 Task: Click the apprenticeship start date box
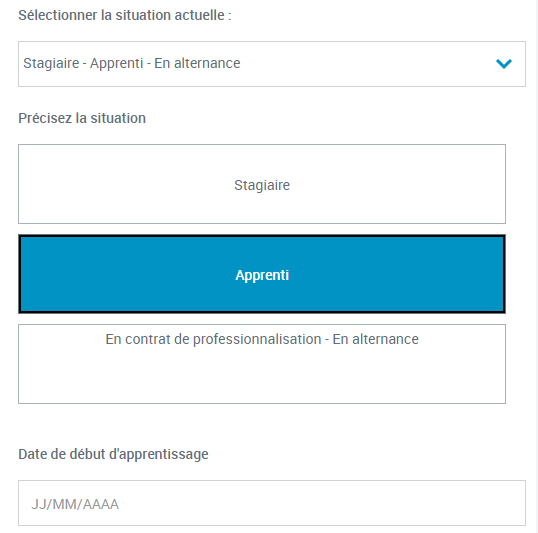pyautogui.click(x=272, y=503)
